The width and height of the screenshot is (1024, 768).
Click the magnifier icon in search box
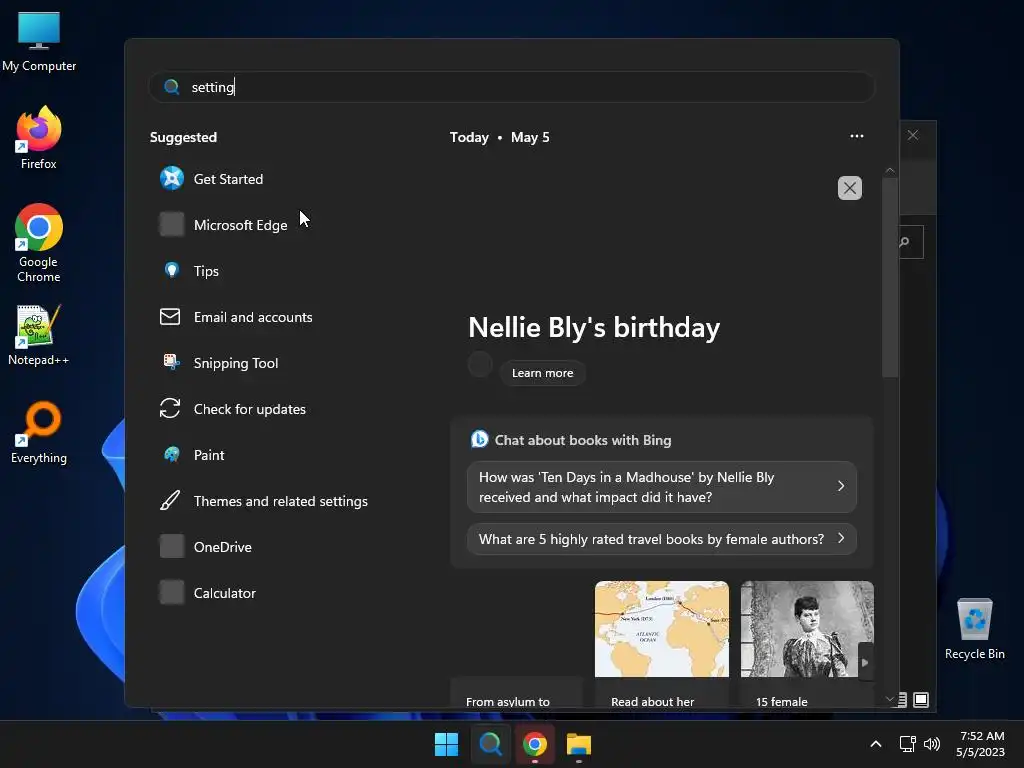coord(172,87)
